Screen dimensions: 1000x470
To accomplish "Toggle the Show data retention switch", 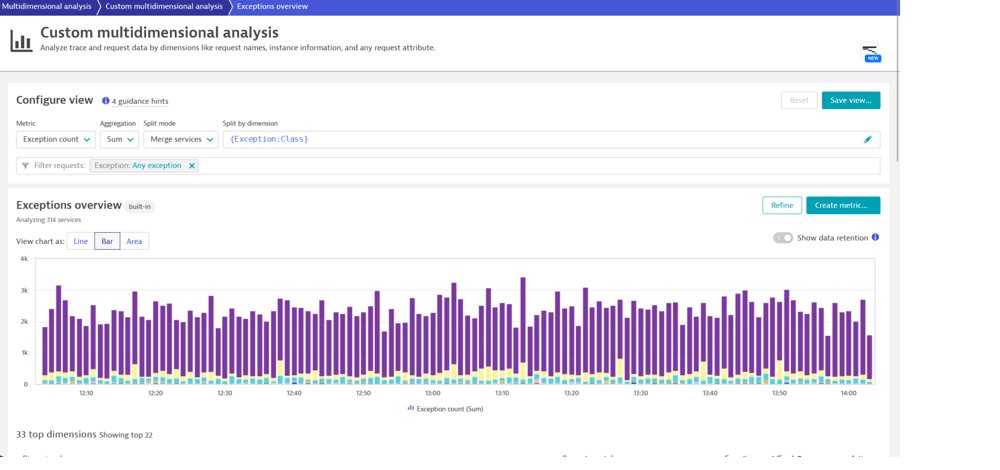I will (783, 238).
